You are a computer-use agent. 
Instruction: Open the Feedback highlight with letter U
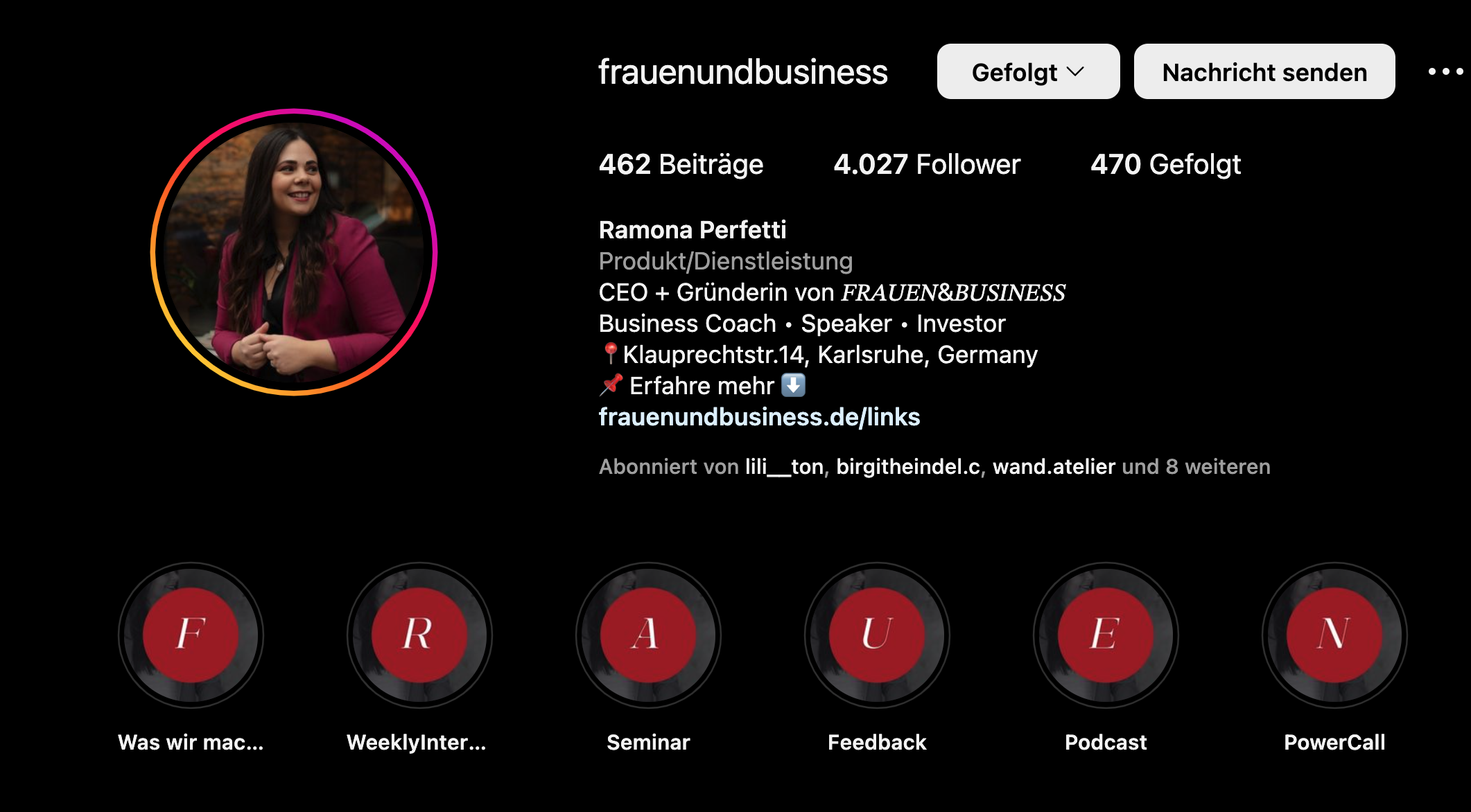click(x=877, y=635)
